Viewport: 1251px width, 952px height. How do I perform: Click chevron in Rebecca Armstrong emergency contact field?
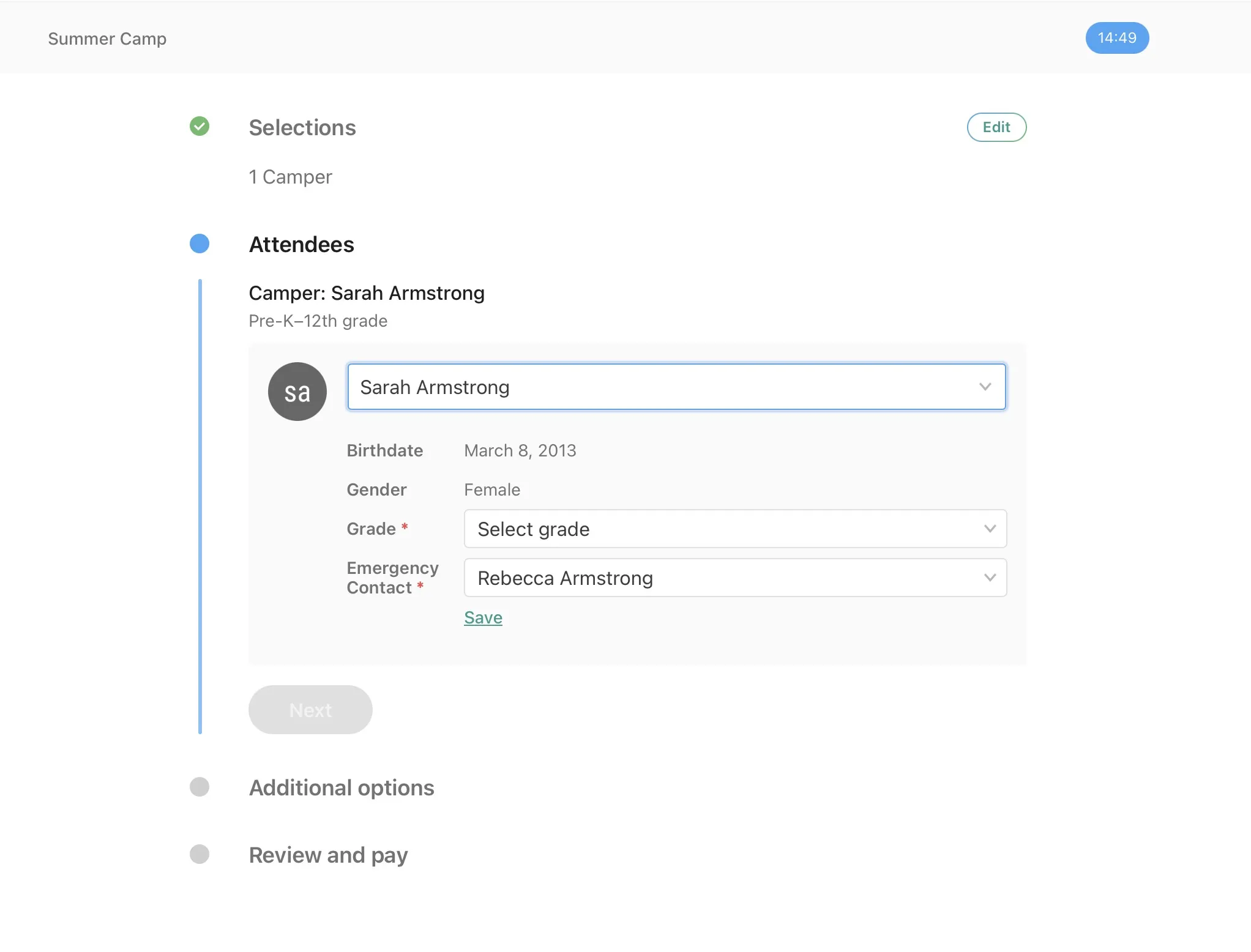tap(990, 578)
